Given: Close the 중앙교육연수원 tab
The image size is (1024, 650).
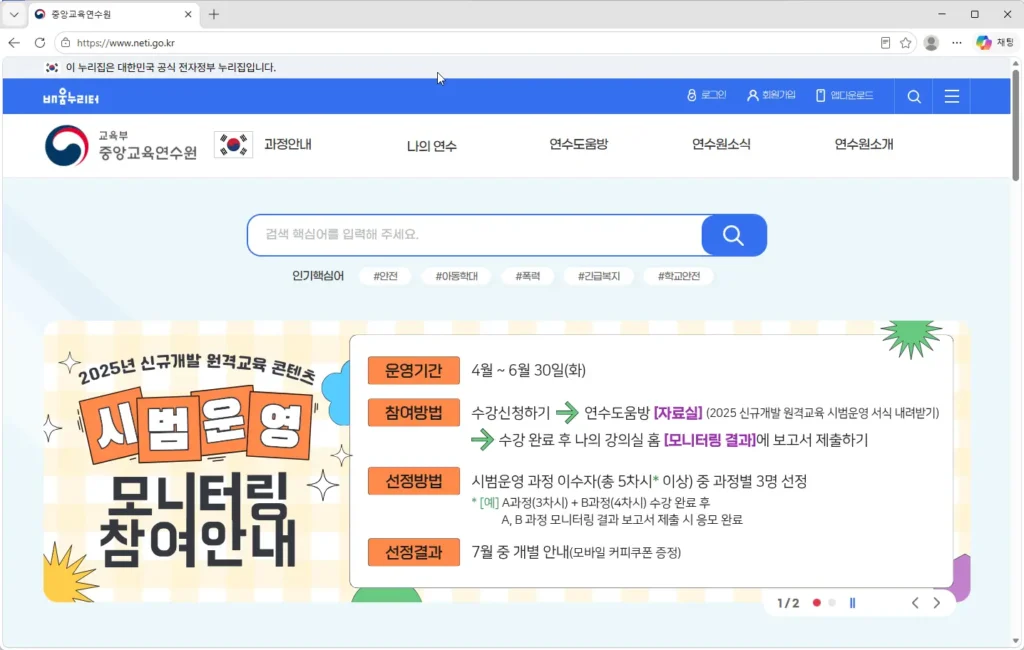Looking at the screenshot, I should click(x=188, y=14).
